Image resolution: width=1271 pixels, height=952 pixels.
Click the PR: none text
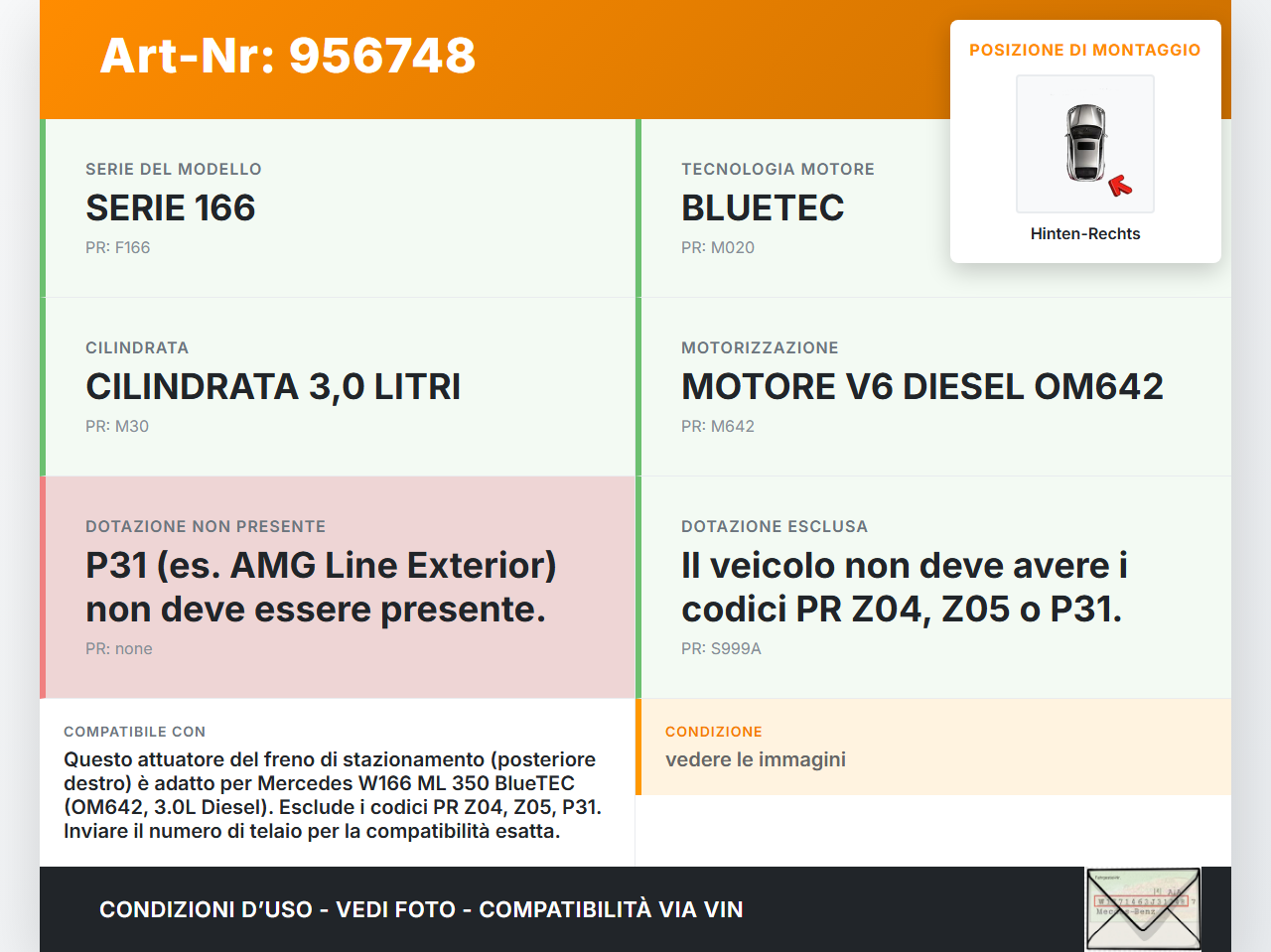pyautogui.click(x=119, y=648)
